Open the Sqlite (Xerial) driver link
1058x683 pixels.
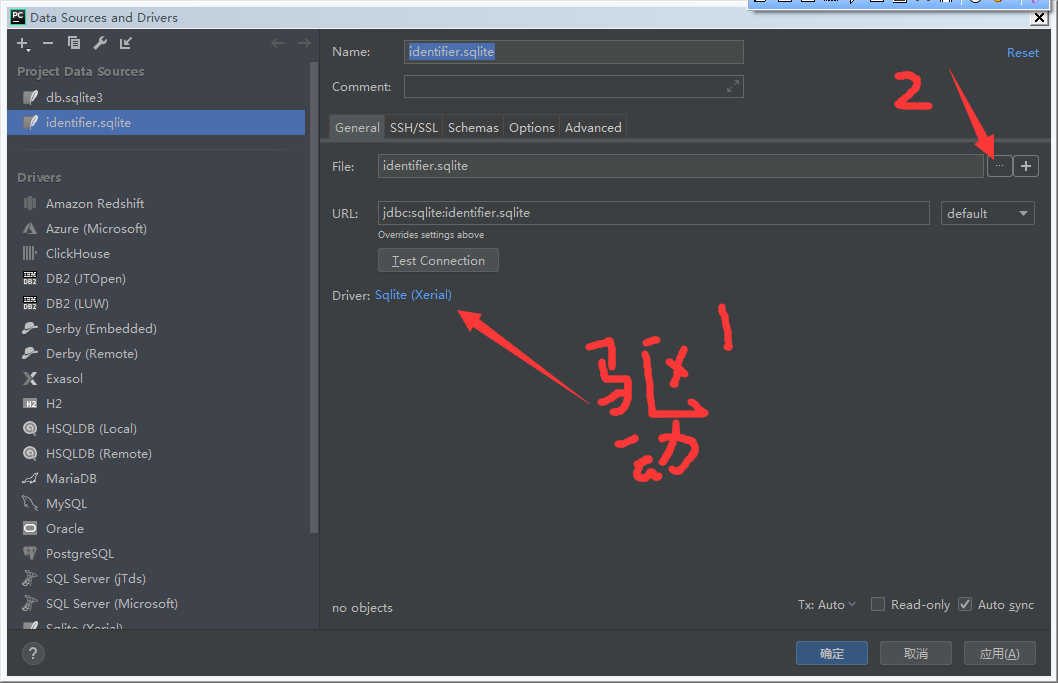click(413, 295)
